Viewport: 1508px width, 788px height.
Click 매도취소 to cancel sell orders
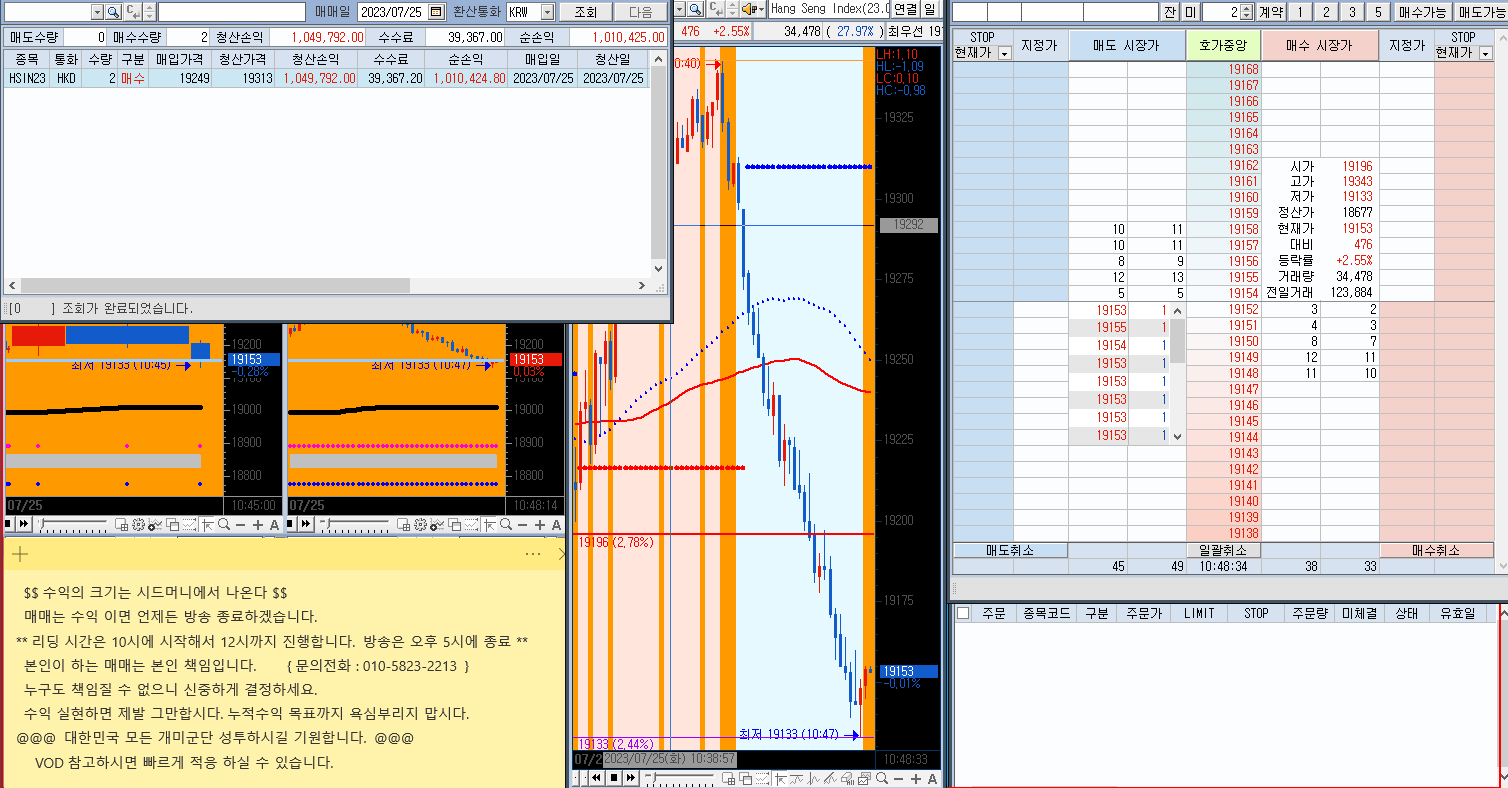tap(1010, 550)
